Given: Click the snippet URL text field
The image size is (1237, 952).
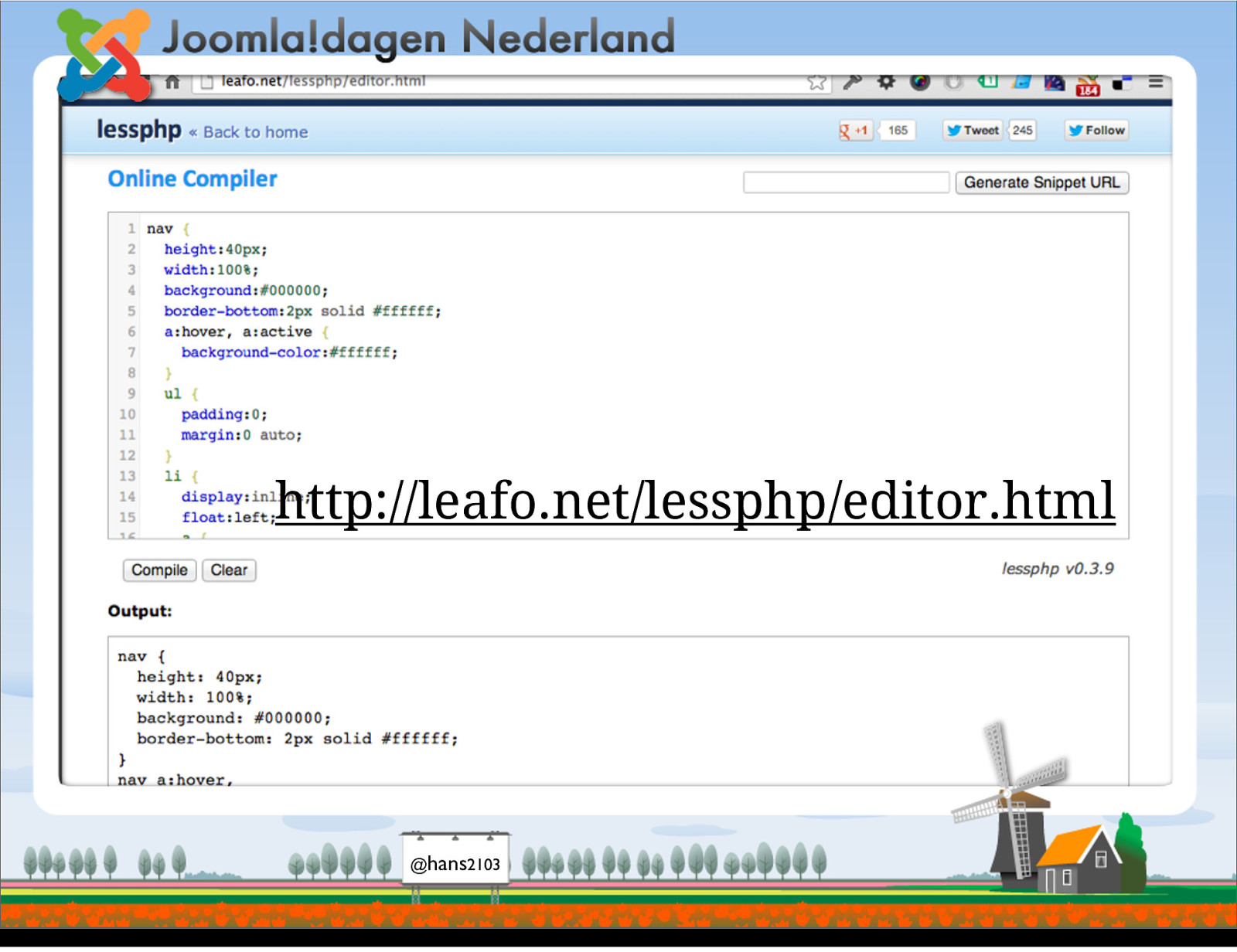Looking at the screenshot, I should tap(846, 182).
